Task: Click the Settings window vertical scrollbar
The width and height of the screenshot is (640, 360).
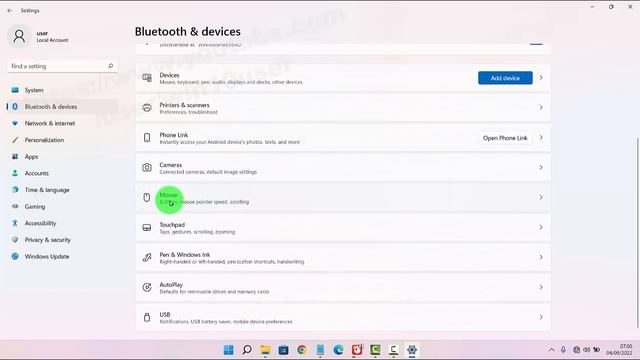Action: [x=637, y=233]
